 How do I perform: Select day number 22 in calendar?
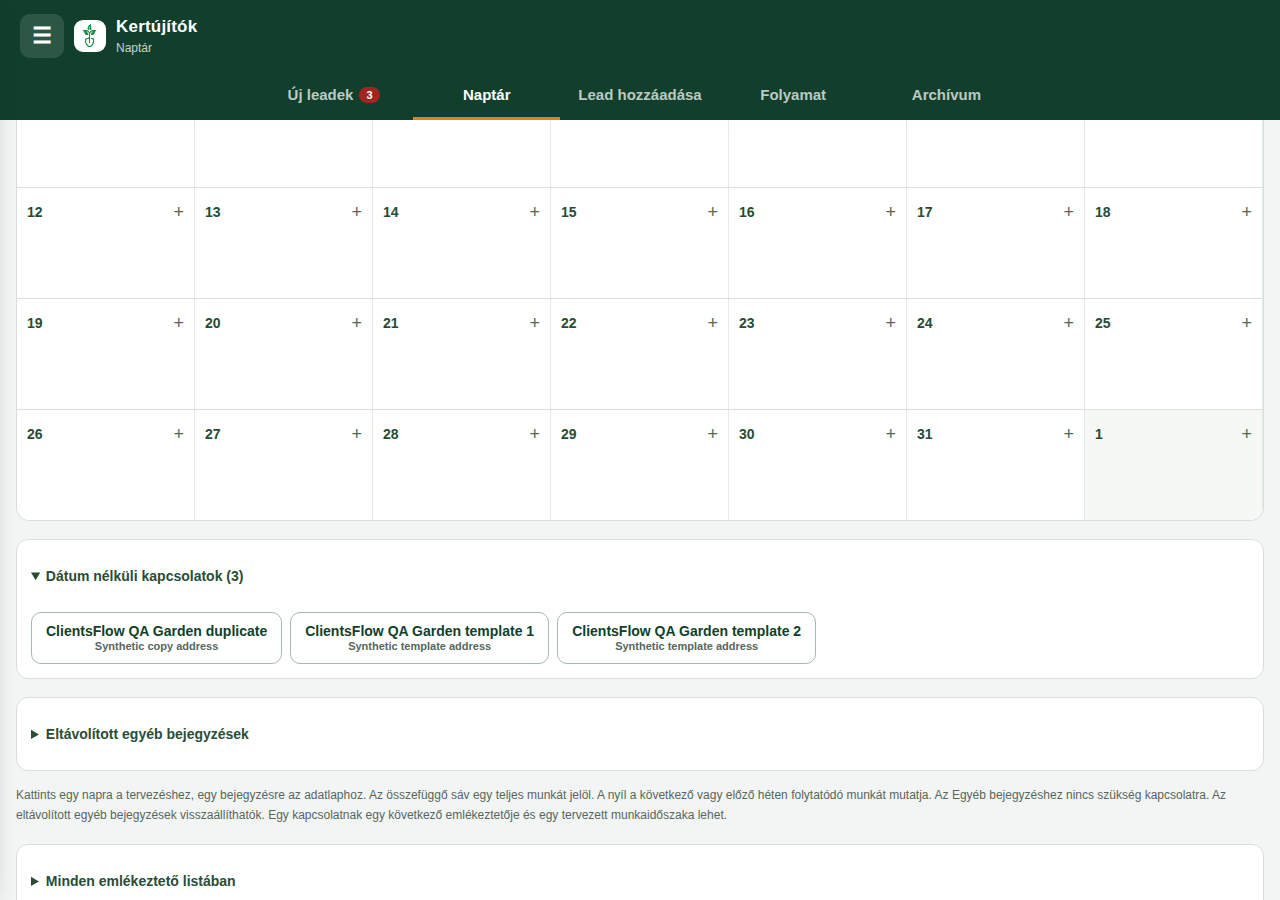tap(569, 323)
